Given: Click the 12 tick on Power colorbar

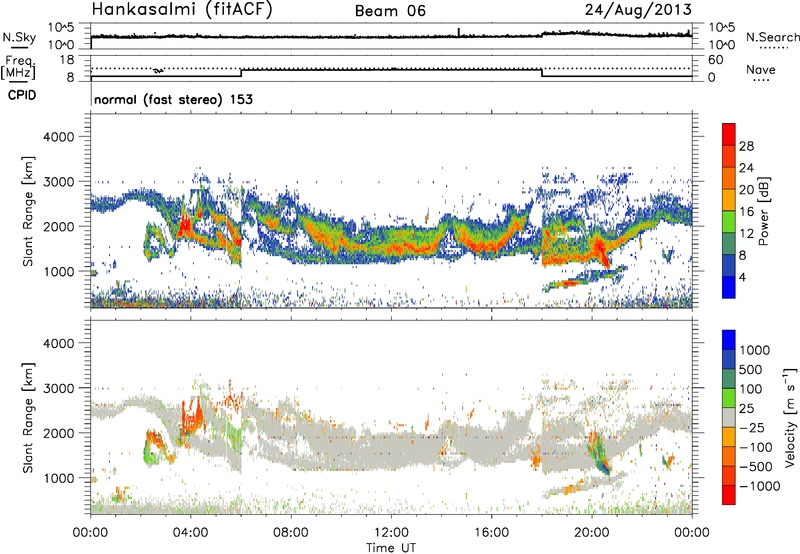Looking at the screenshot, I should tap(746, 233).
